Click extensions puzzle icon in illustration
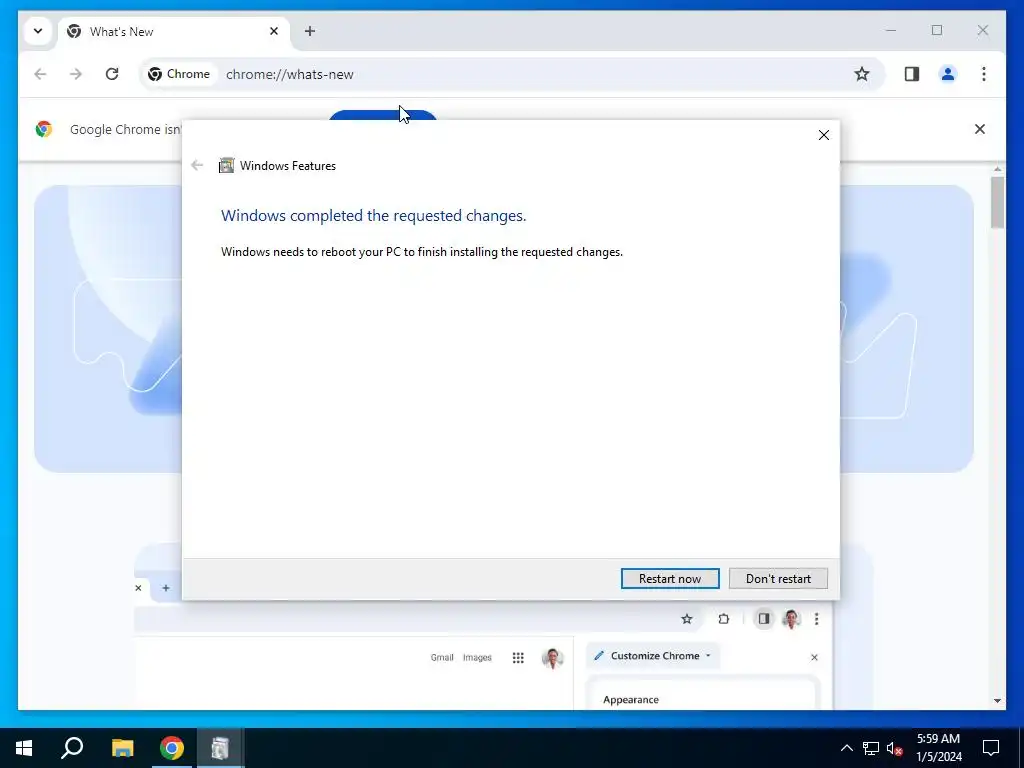 pyautogui.click(x=724, y=618)
